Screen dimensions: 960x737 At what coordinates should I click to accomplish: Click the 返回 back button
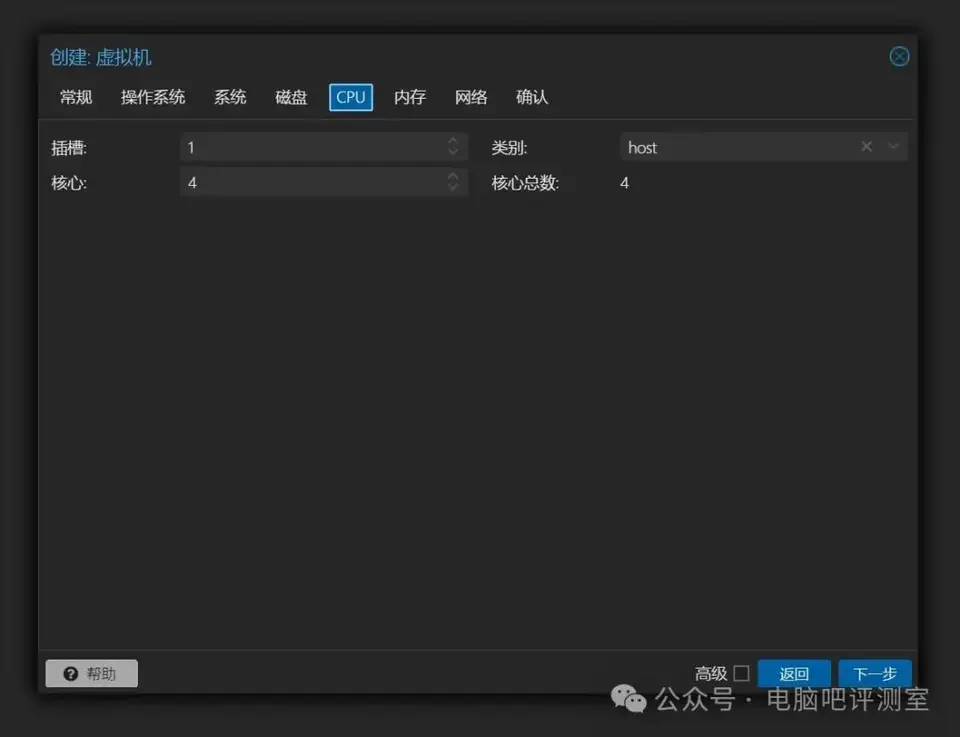click(x=794, y=673)
